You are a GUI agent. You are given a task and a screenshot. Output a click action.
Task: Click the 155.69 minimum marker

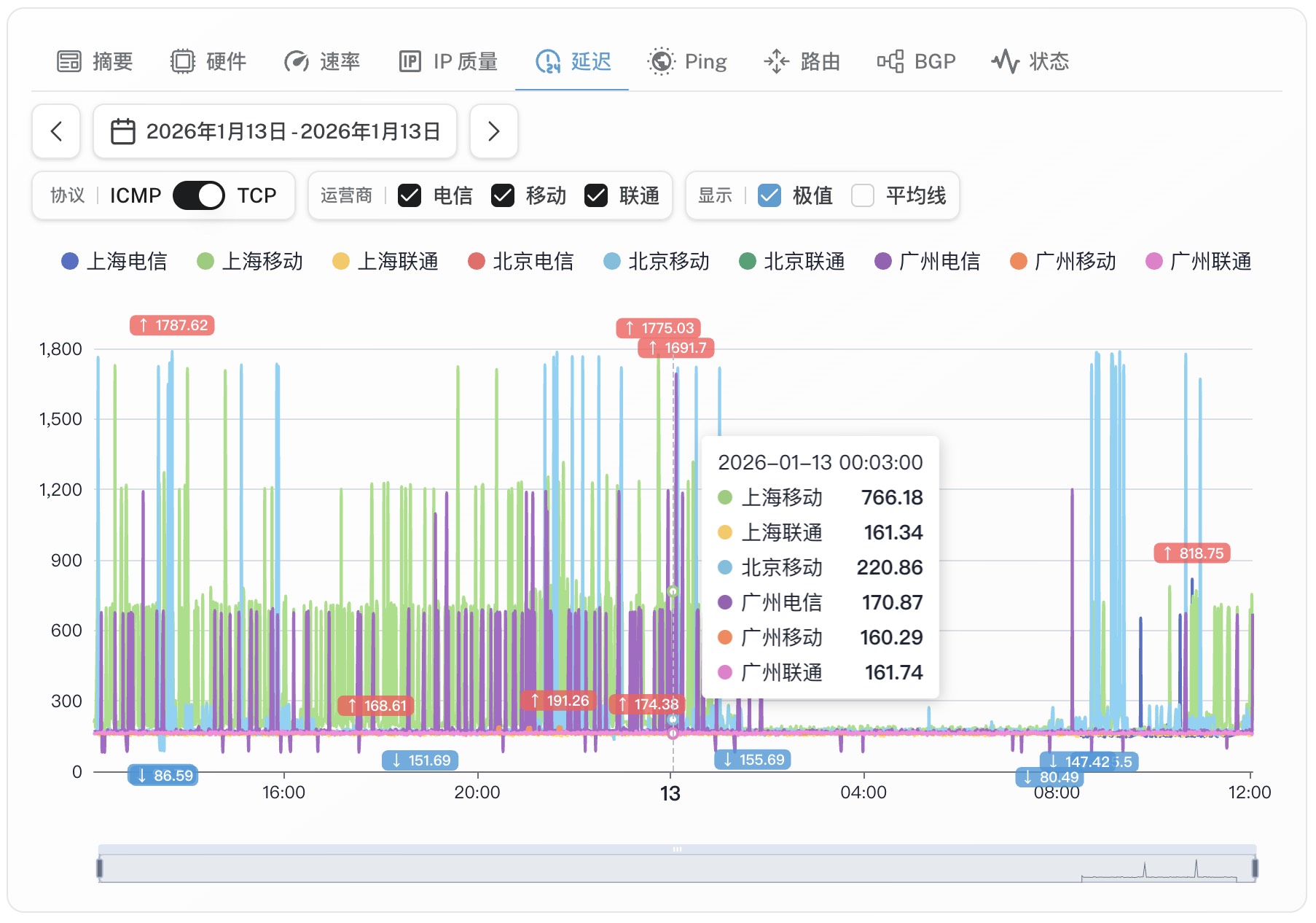point(753,760)
